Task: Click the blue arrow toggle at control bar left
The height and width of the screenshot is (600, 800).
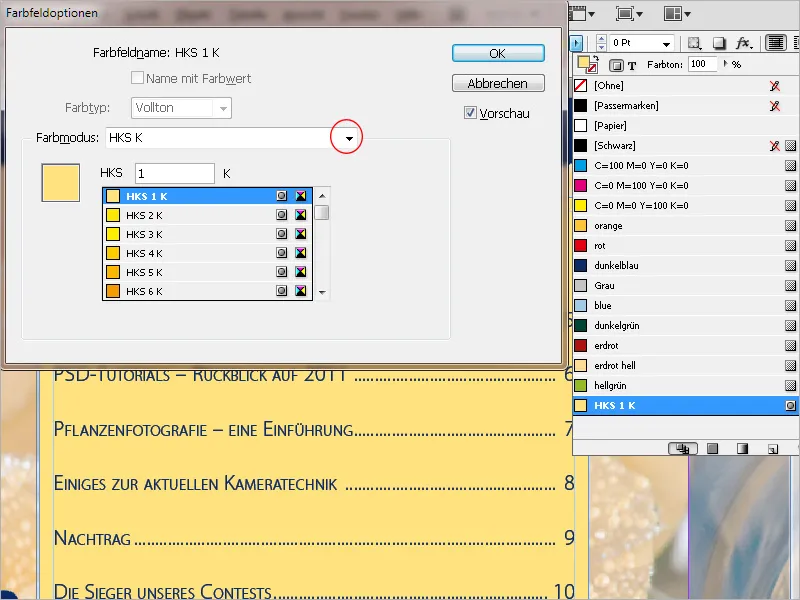Action: pyautogui.click(x=577, y=43)
